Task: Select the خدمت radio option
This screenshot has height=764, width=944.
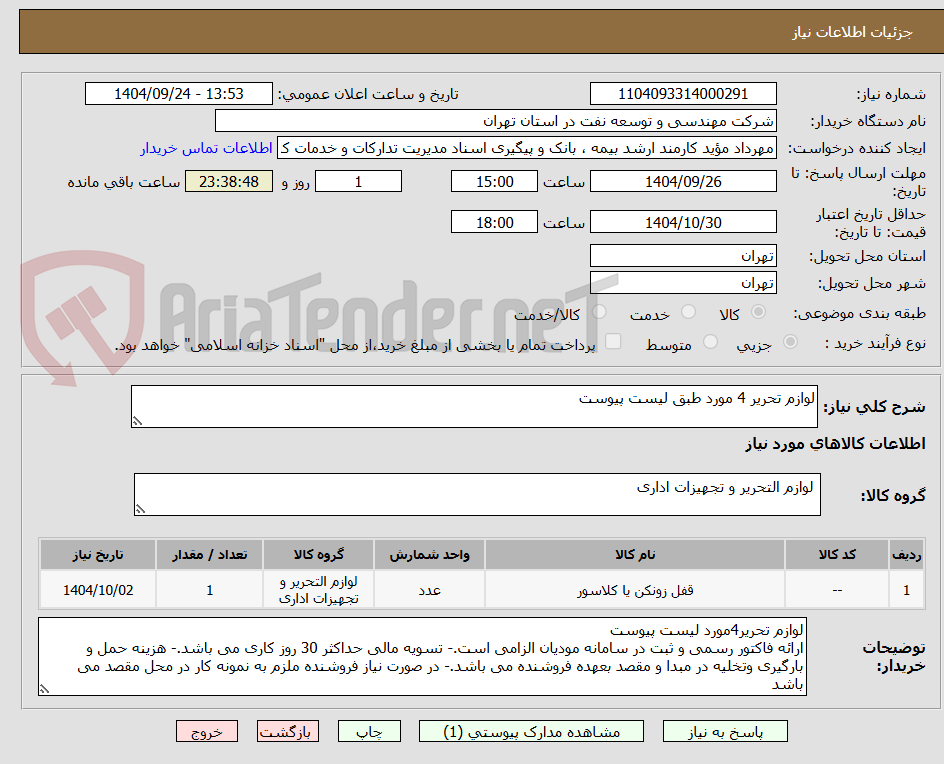Action: click(688, 313)
